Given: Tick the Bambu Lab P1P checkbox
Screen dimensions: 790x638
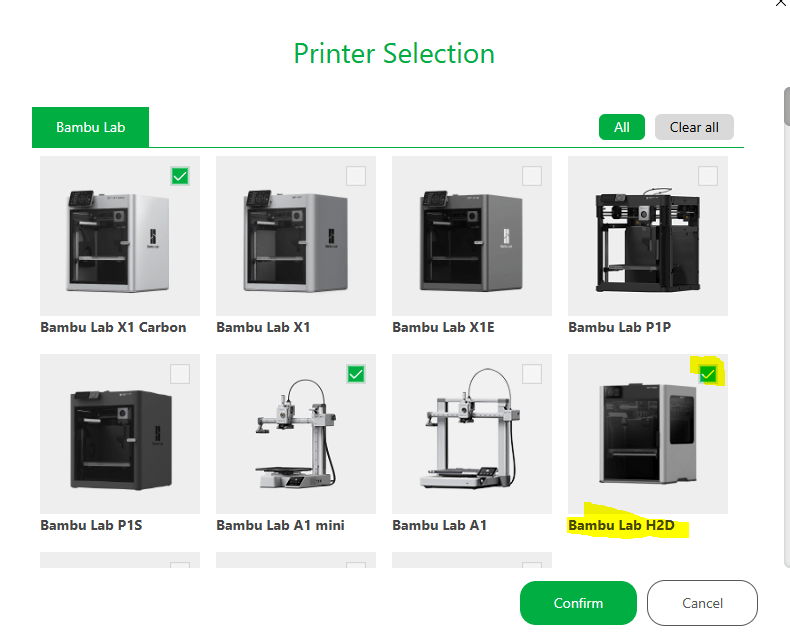Looking at the screenshot, I should (x=708, y=176).
